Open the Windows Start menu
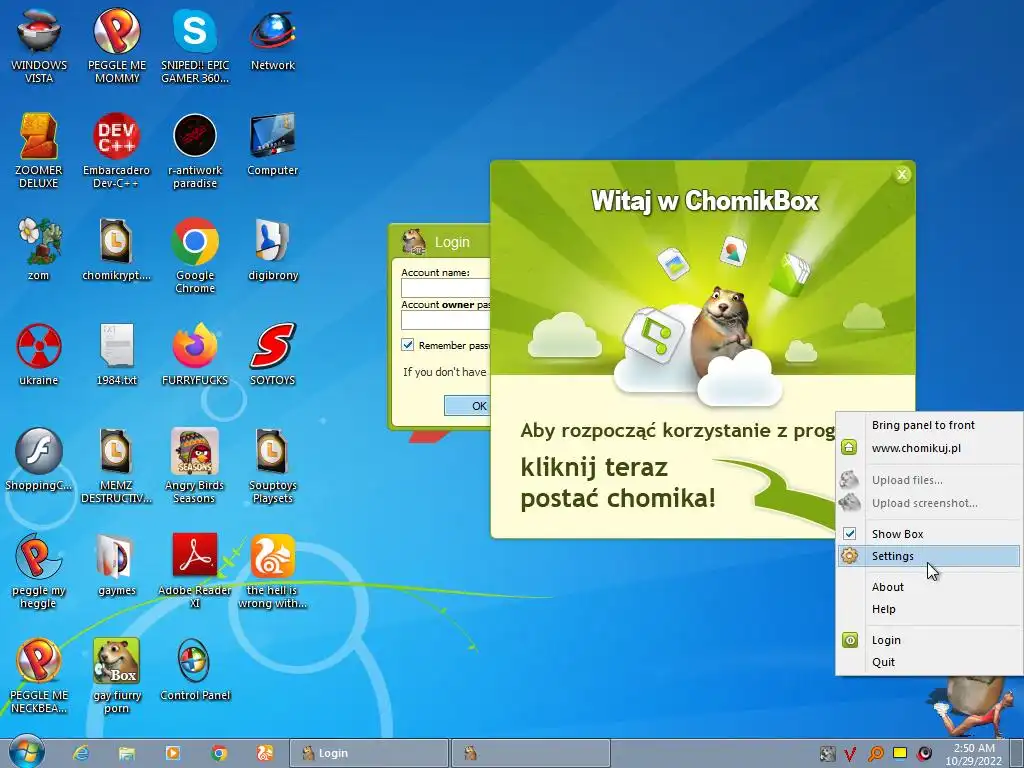The width and height of the screenshot is (1024, 768). coord(26,752)
